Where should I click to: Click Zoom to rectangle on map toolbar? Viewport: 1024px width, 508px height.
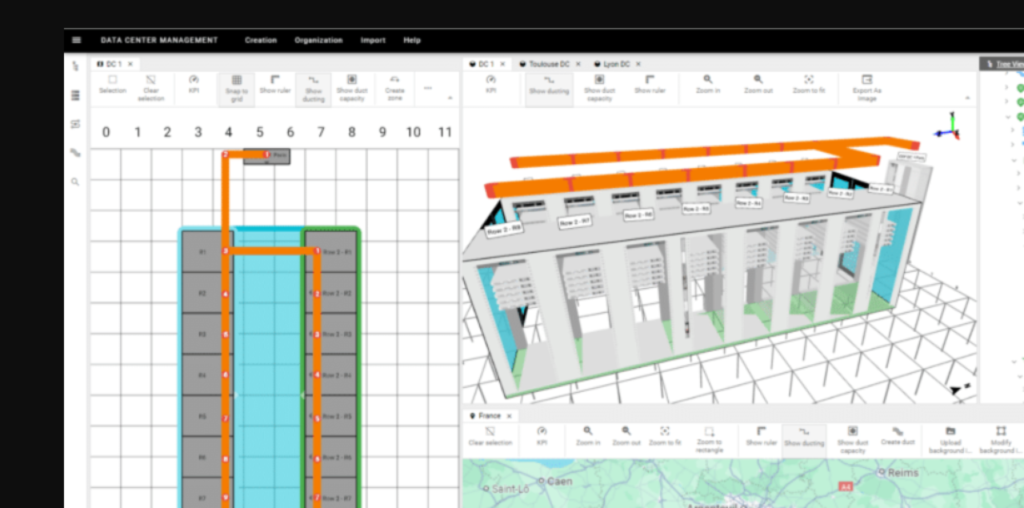click(x=709, y=440)
